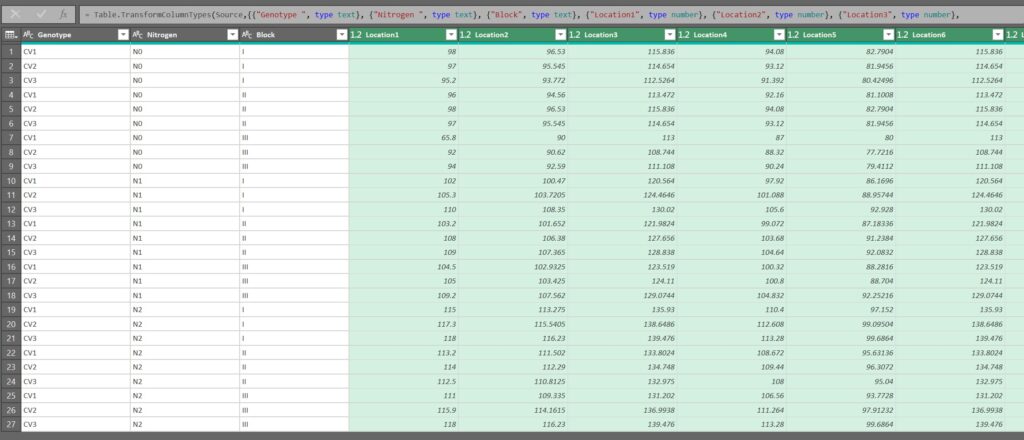Select the row 27 number header
Image resolution: width=1024 pixels, height=440 pixels.
[10, 424]
